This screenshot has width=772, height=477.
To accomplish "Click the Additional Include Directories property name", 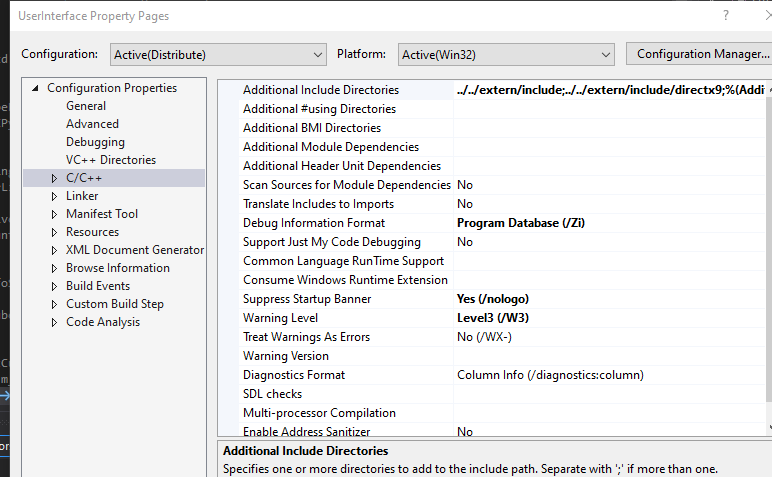I will tap(321, 90).
